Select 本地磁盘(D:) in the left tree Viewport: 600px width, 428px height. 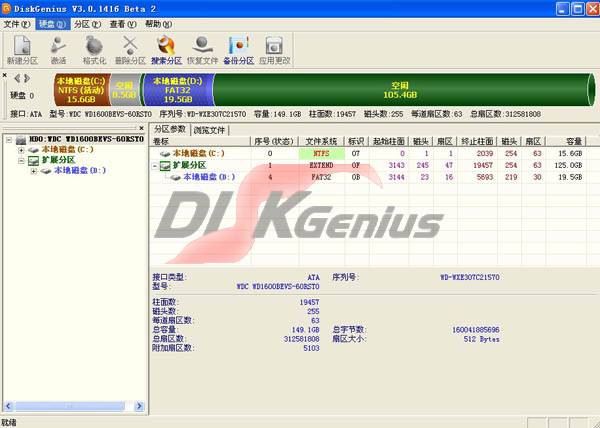(80, 170)
